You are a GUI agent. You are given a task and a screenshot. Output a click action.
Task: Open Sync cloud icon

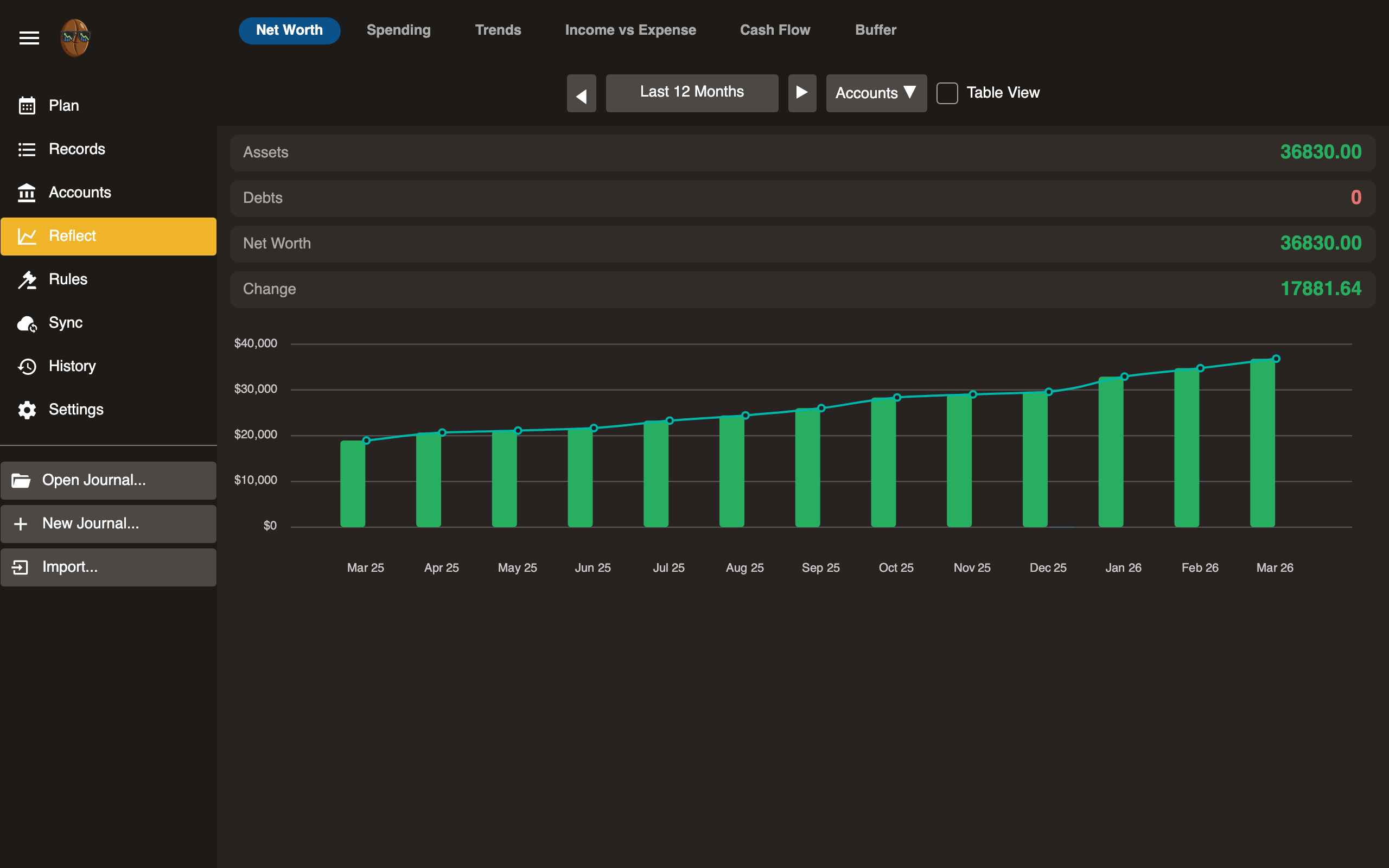tap(27, 323)
